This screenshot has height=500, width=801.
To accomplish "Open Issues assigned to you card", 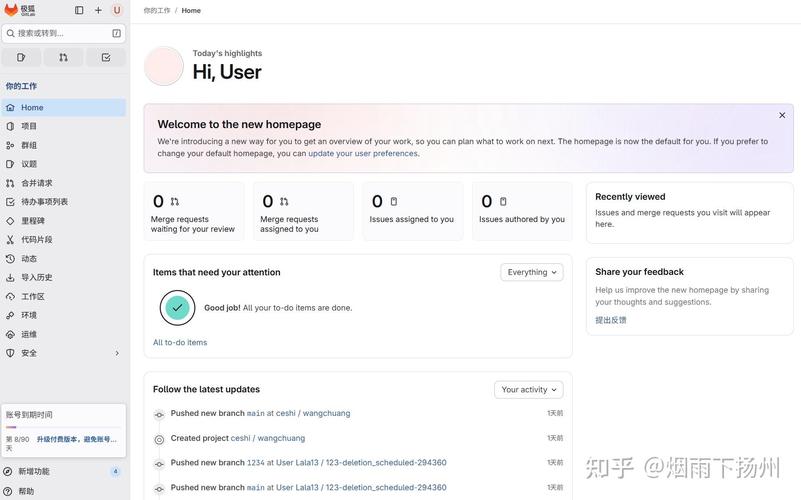I will [413, 211].
